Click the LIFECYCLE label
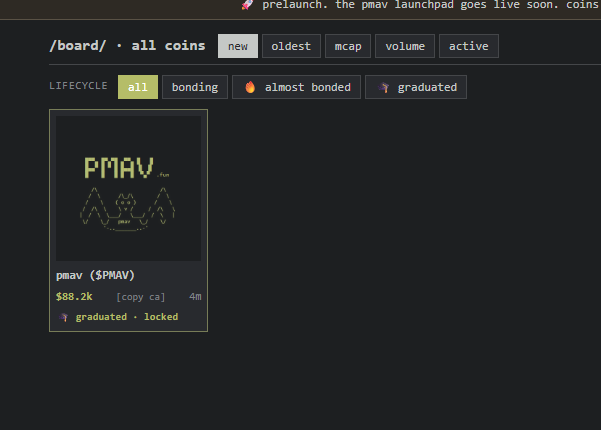The width and height of the screenshot is (601, 430). (x=78, y=86)
